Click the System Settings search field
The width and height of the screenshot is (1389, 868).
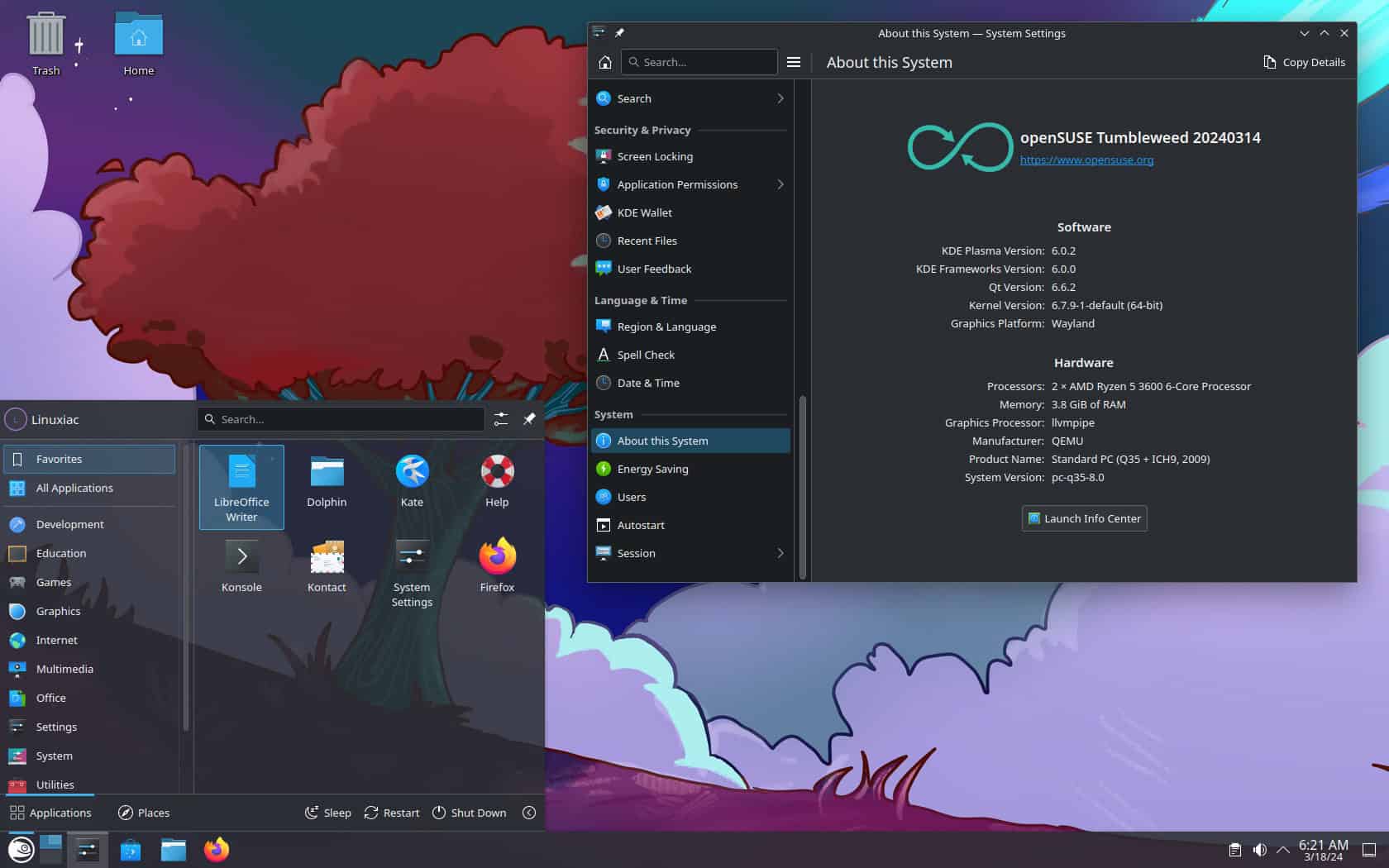[699, 62]
